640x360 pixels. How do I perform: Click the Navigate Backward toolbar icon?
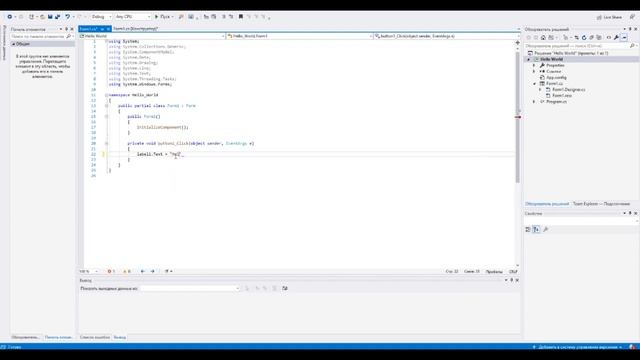coord(10,17)
